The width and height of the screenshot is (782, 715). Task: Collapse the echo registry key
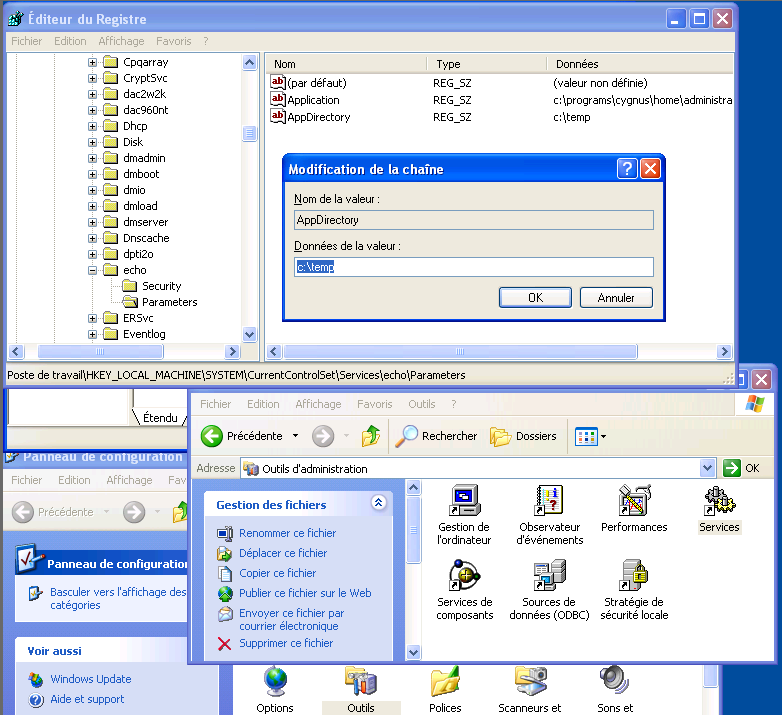tap(92, 270)
